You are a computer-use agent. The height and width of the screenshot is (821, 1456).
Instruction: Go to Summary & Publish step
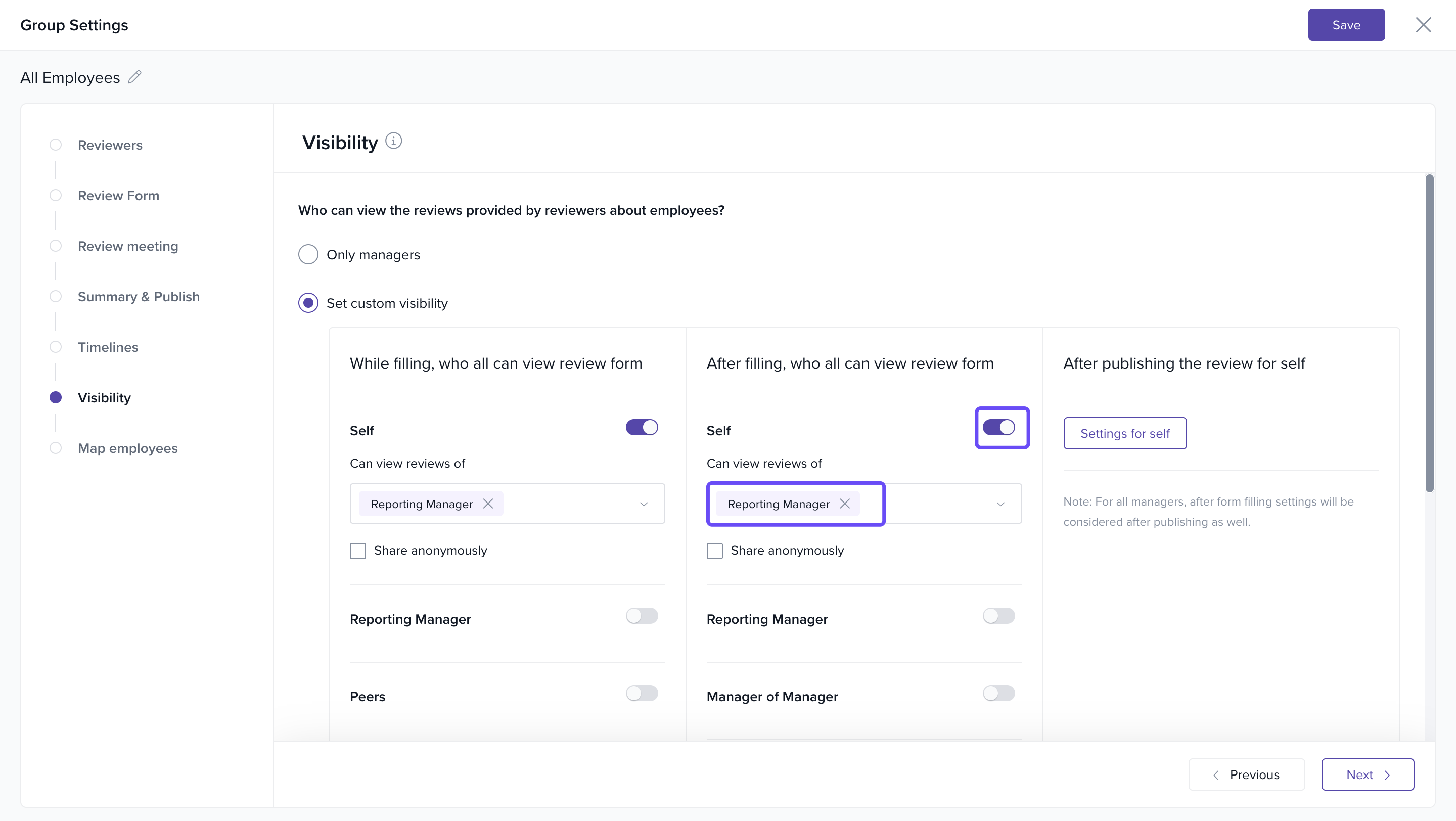click(139, 297)
